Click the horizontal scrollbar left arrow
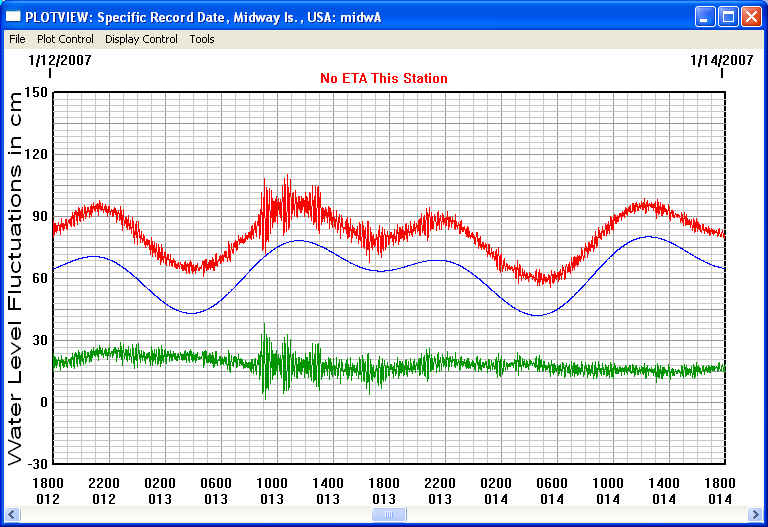The image size is (768, 527). [x=12, y=514]
